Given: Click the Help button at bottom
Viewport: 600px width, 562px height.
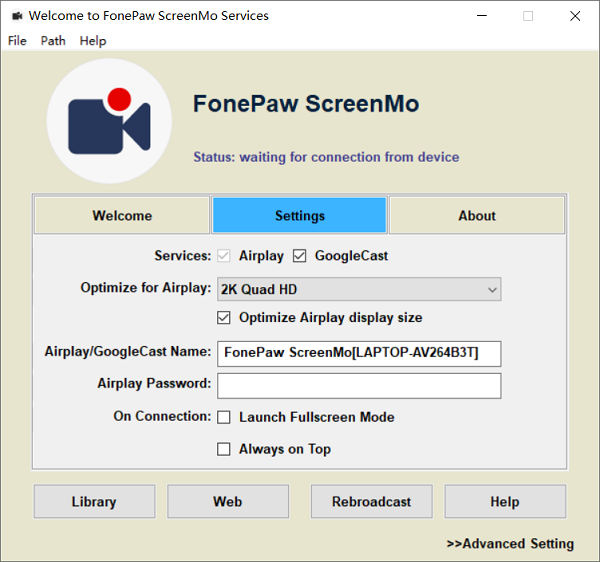Looking at the screenshot, I should pyautogui.click(x=505, y=502).
